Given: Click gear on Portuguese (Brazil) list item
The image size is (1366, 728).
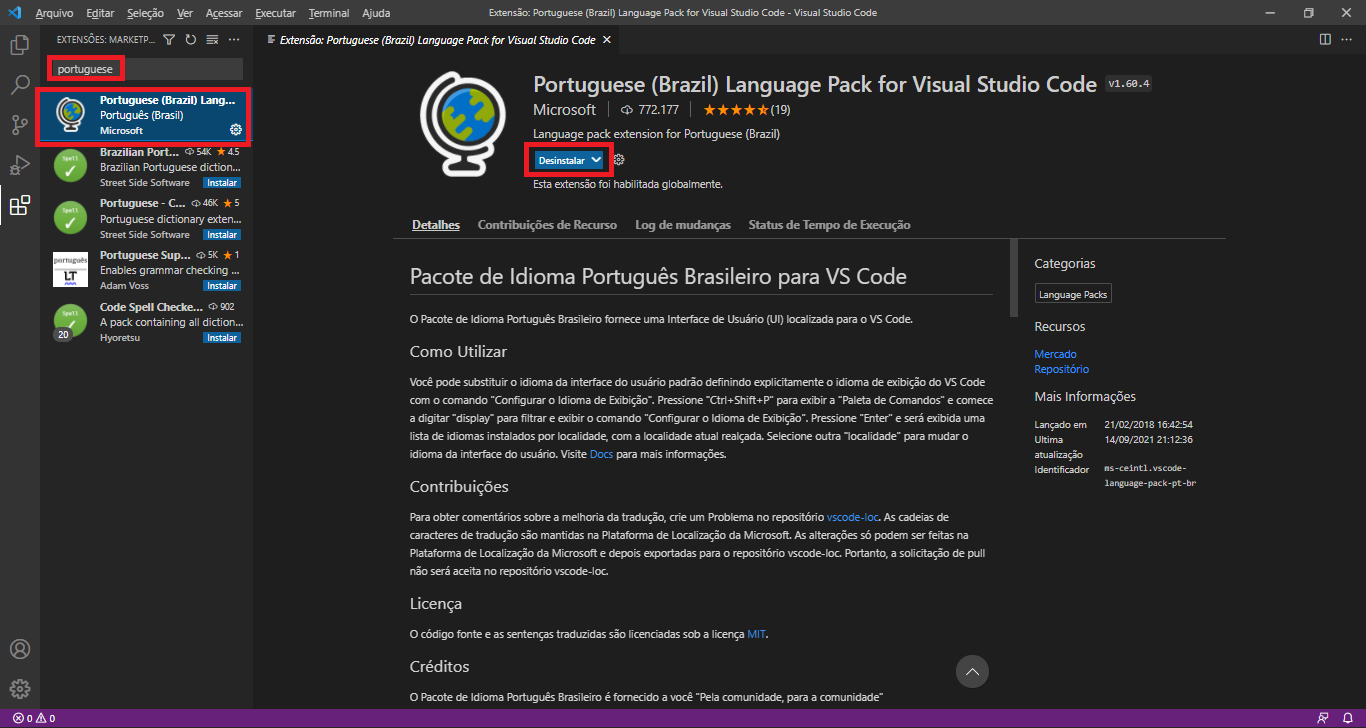Looking at the screenshot, I should tap(236, 130).
